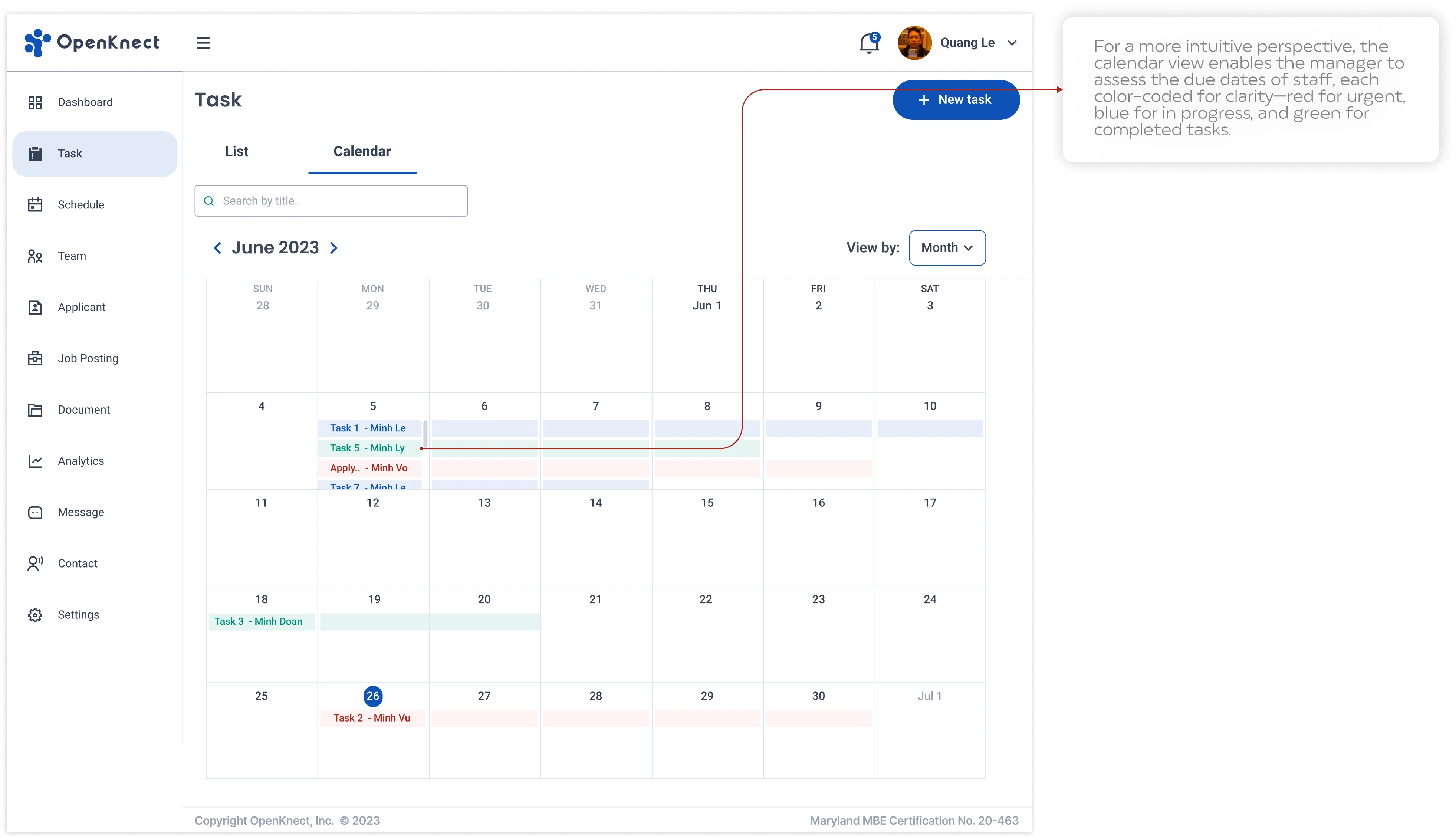Select today's date 26
The image size is (1456, 838).
tap(373, 696)
